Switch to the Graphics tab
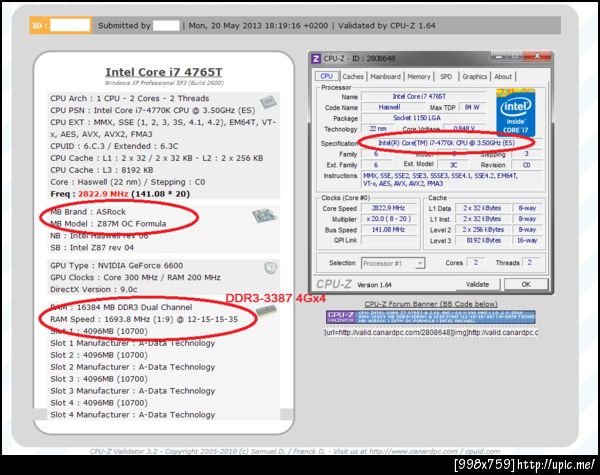The image size is (600, 475). tap(474, 77)
